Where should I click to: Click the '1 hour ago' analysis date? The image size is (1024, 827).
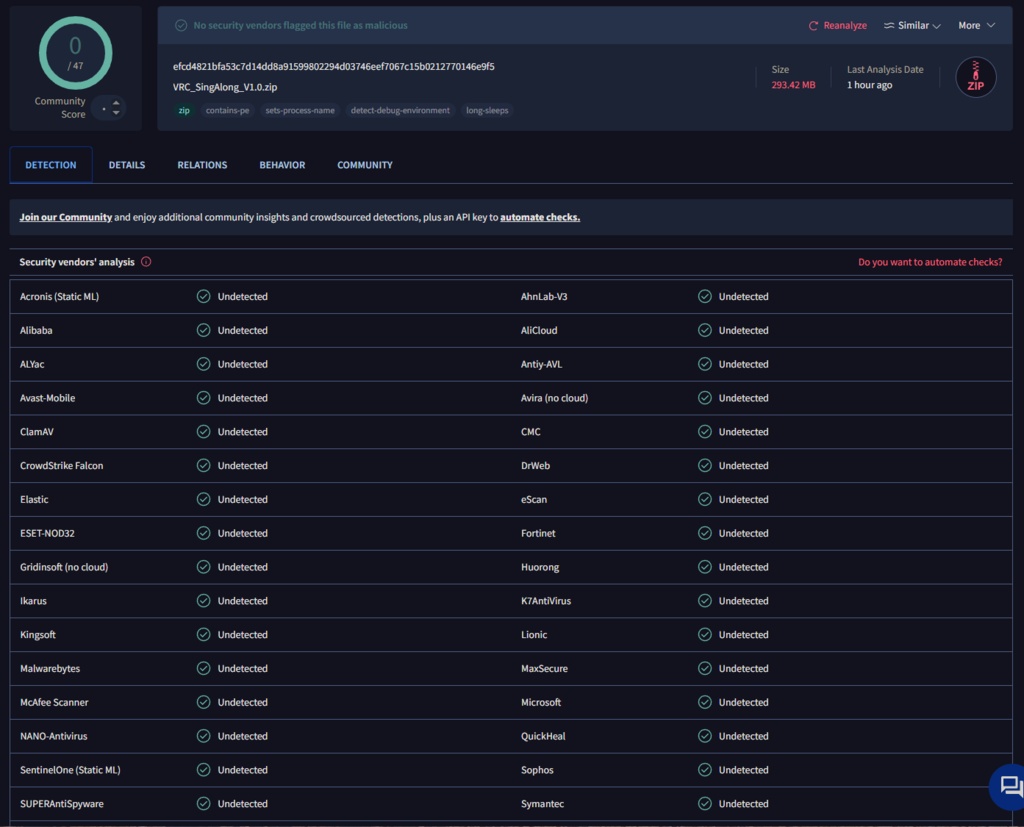coord(869,85)
